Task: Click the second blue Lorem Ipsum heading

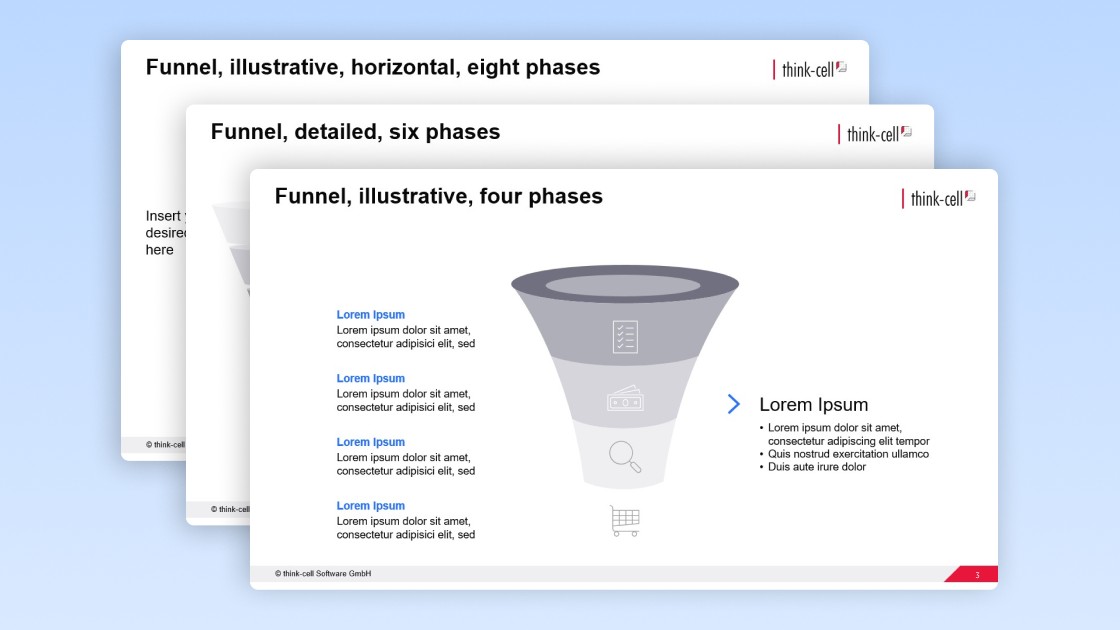Action: 370,379
